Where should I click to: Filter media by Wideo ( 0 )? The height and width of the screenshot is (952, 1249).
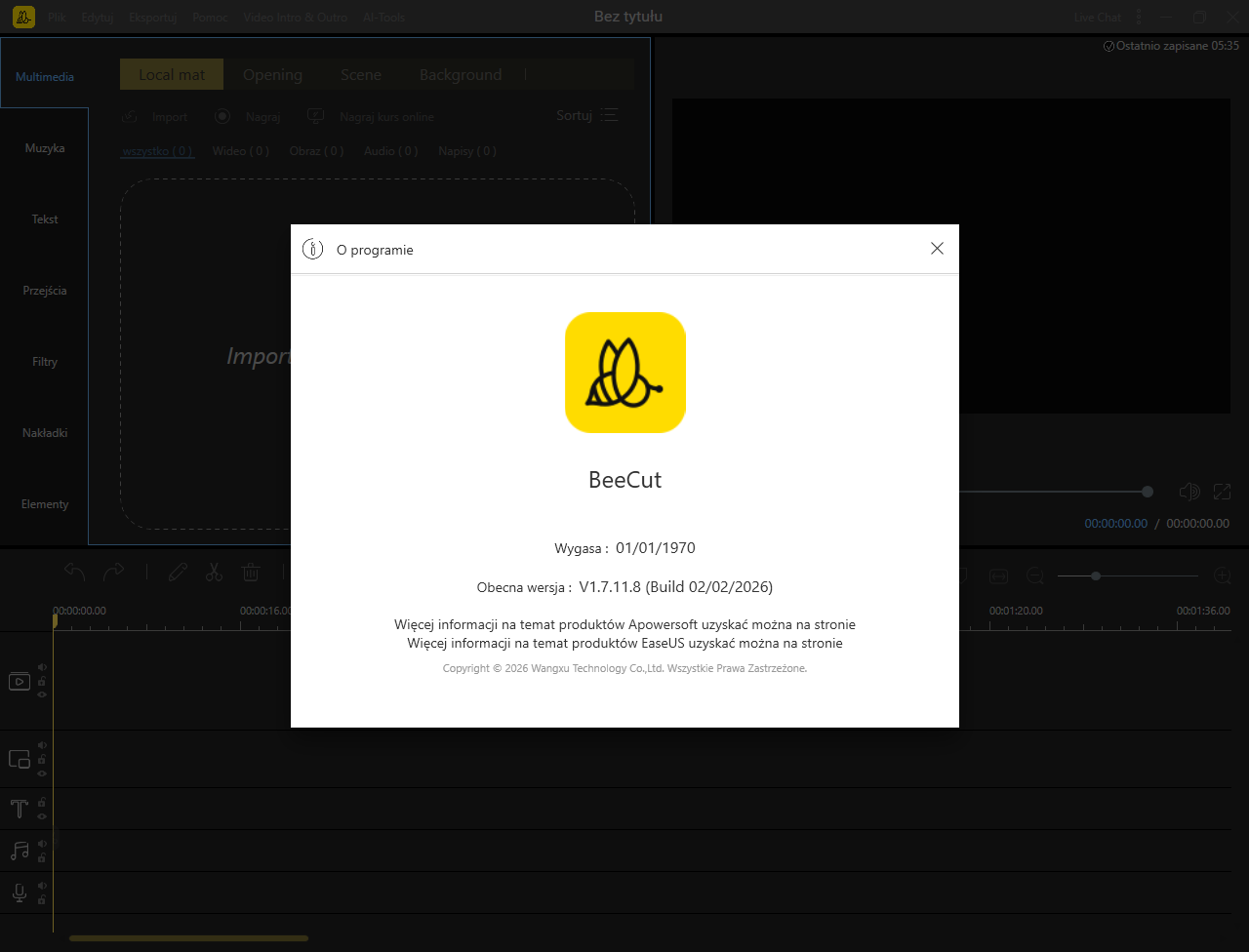tap(241, 151)
